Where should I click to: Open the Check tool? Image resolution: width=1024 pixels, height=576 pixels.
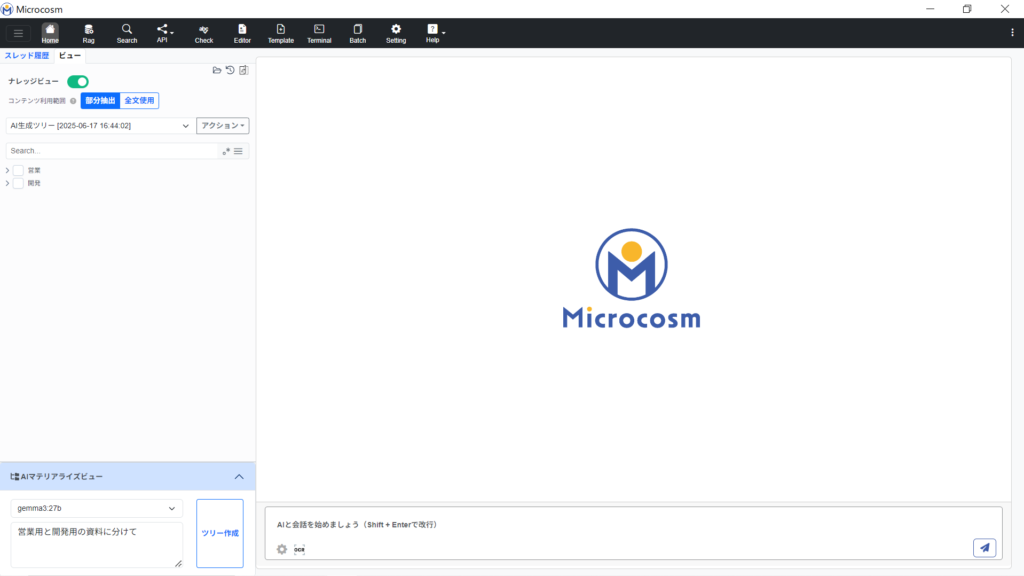(204, 33)
